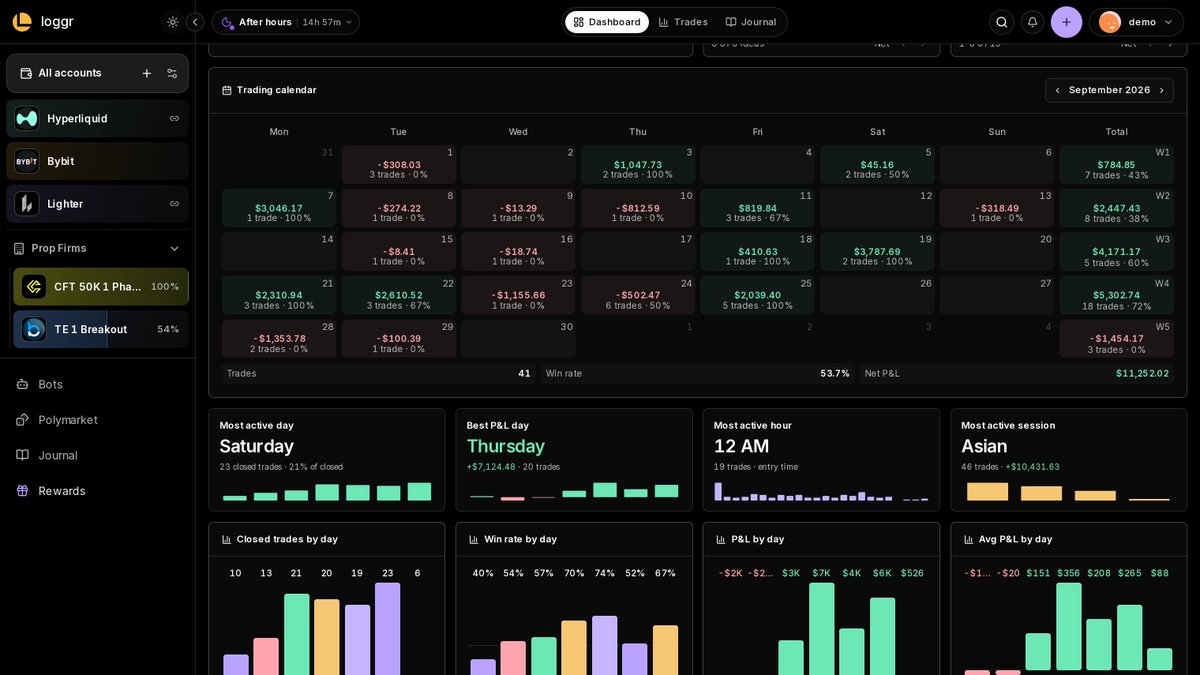This screenshot has width=1200, height=675.
Task: Open September 28 cell showing -$1,353.78
Action: click(279, 338)
